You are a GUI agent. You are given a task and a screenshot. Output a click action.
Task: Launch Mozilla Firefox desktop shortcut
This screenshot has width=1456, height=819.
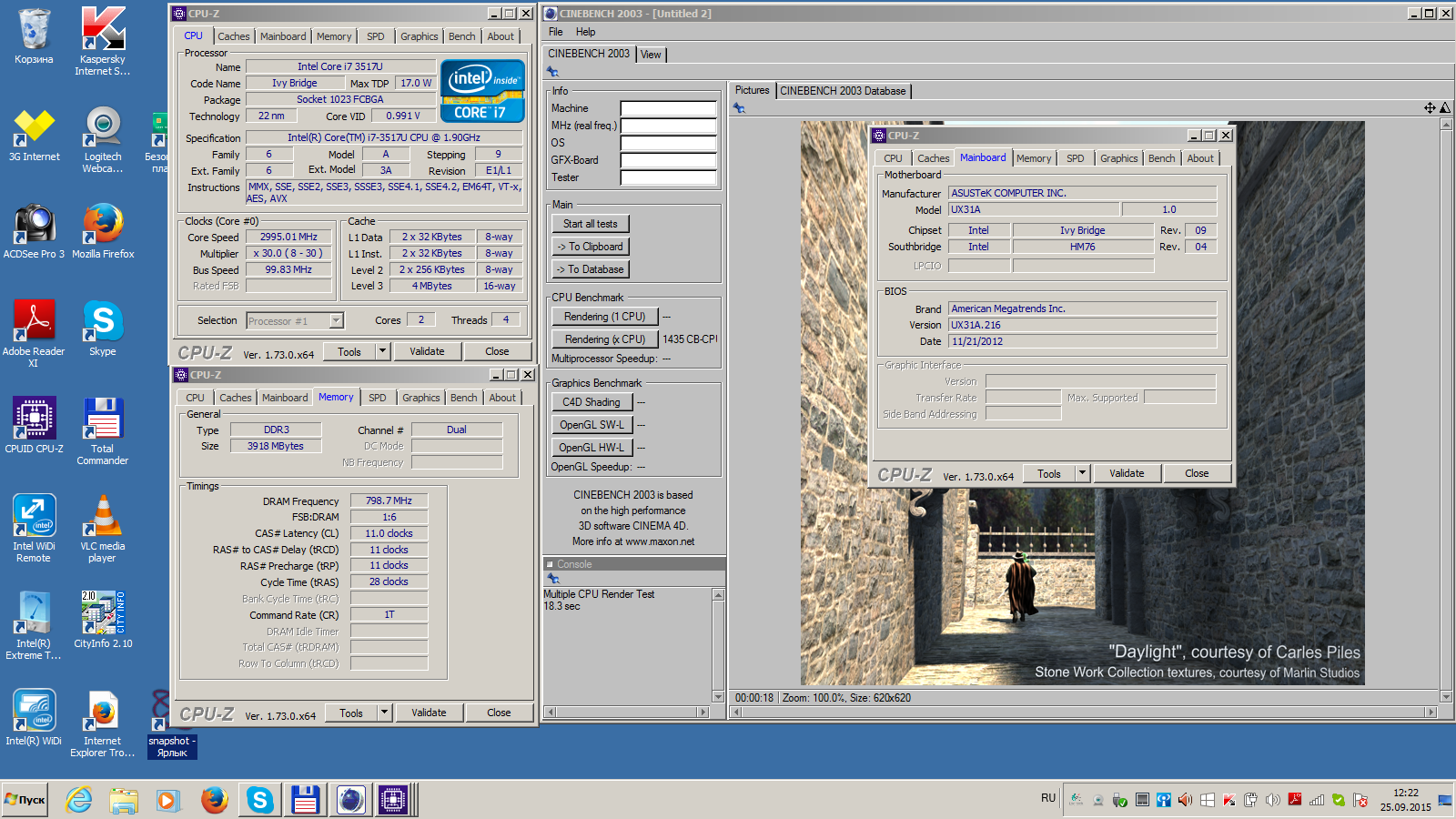click(103, 232)
